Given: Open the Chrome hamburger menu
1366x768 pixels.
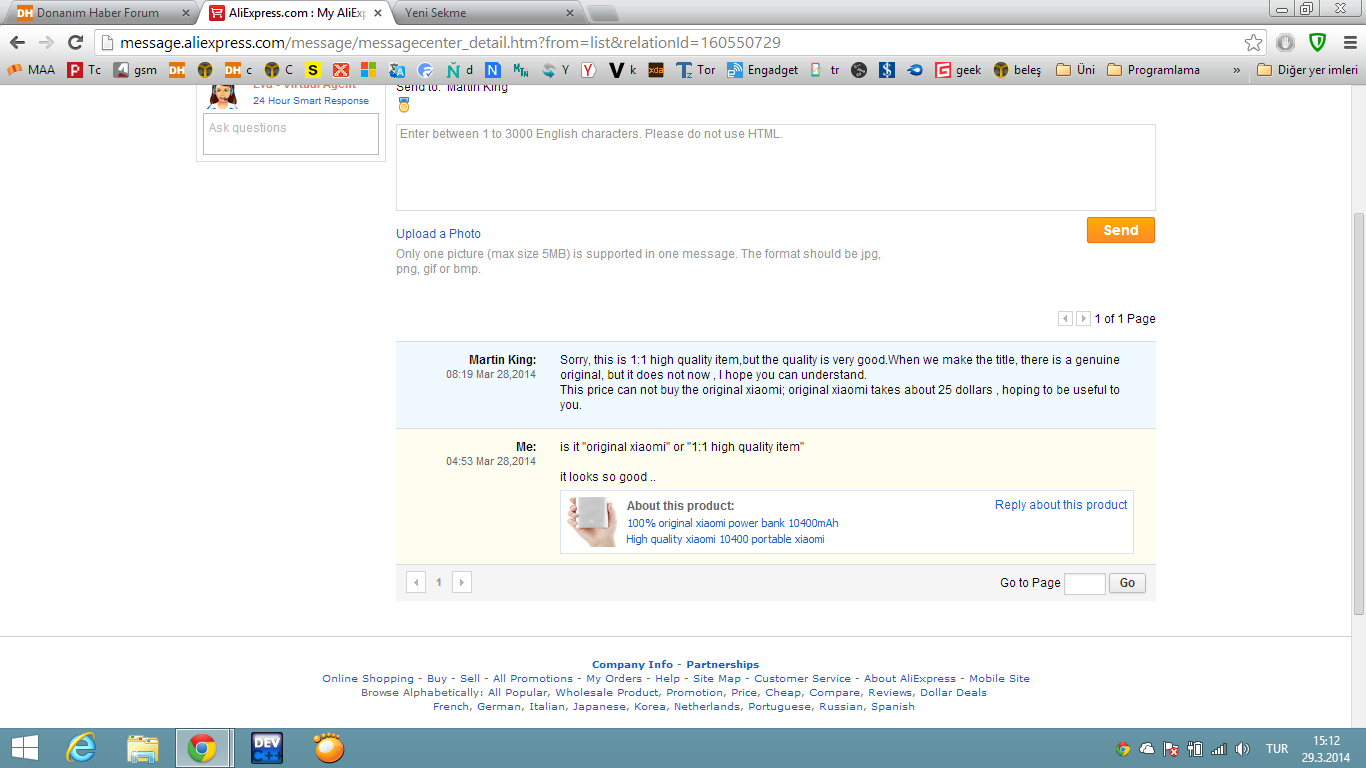Looking at the screenshot, I should coord(1350,43).
